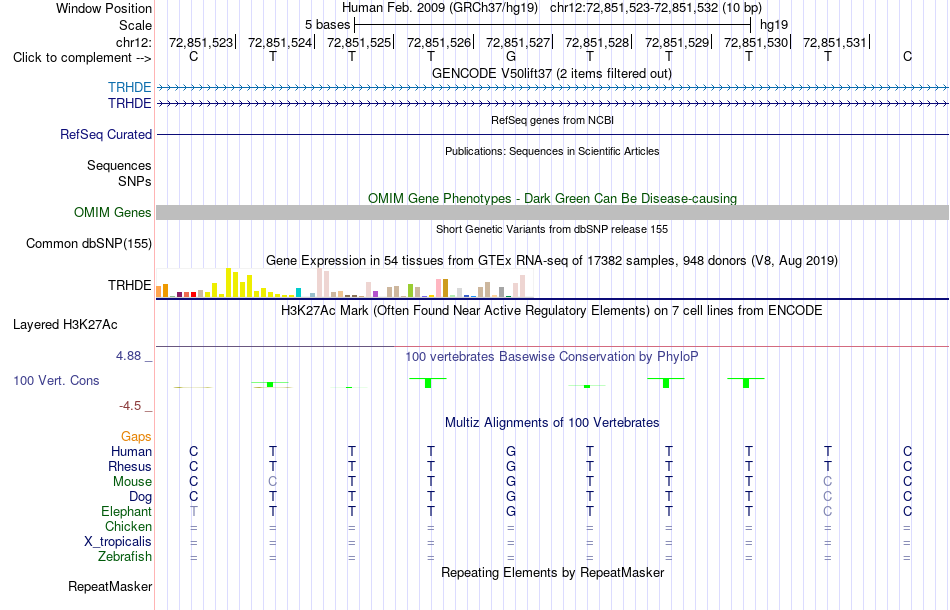Viewport: 950px width, 610px height.
Task: Click the RepeatMasker track label
Action: pyautogui.click(x=110, y=586)
